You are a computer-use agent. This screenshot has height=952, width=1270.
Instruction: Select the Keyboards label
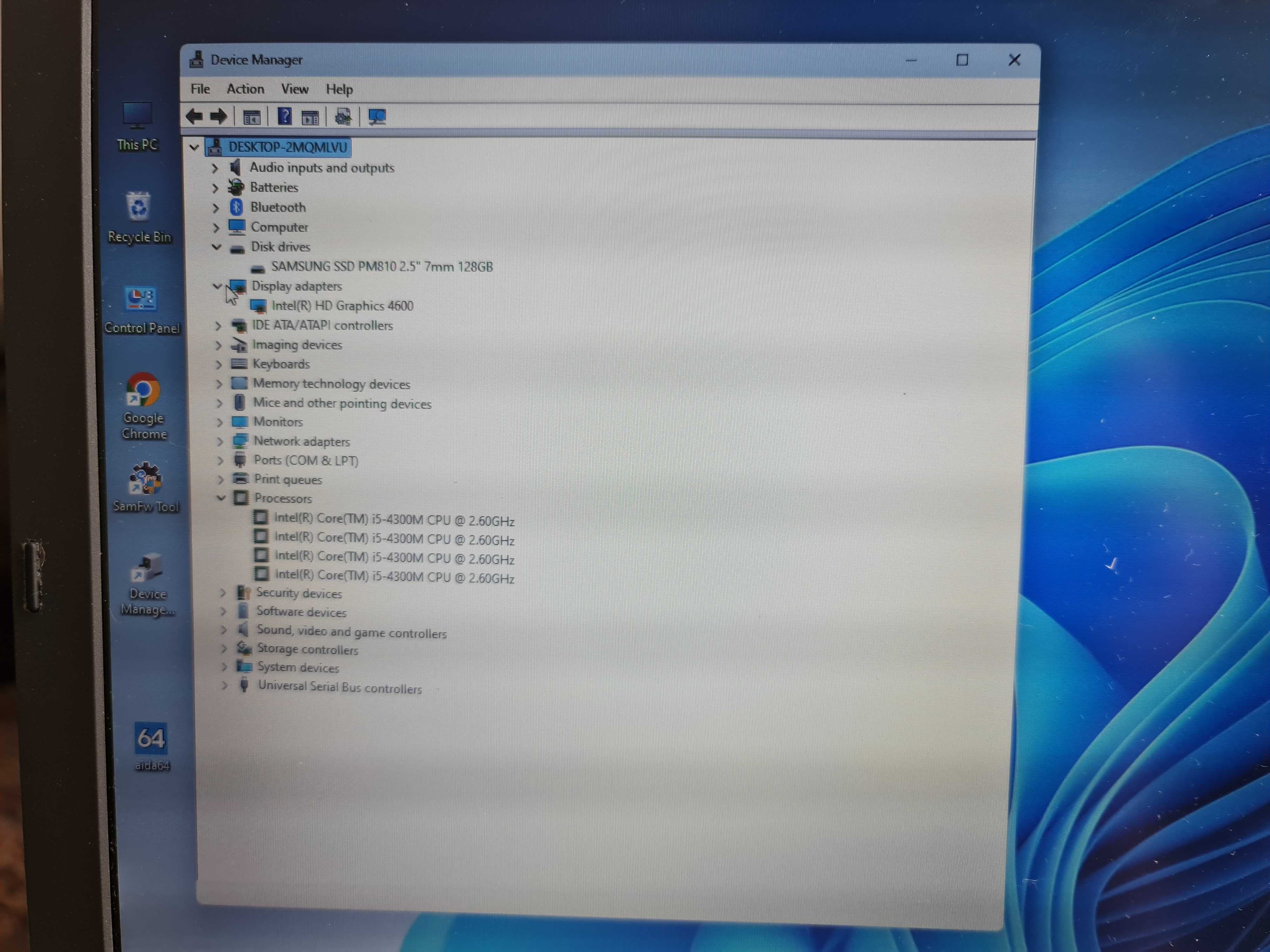click(x=281, y=364)
